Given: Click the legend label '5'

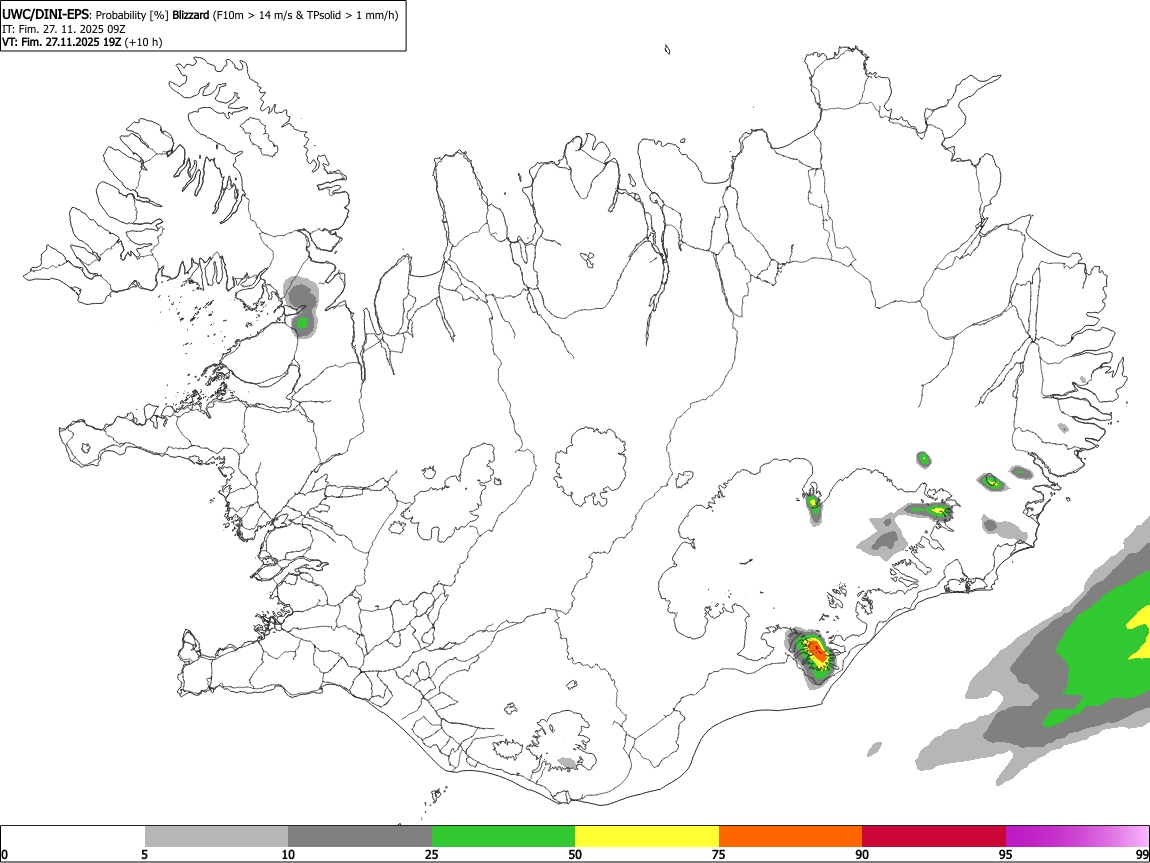Looking at the screenshot, I should click(145, 854).
